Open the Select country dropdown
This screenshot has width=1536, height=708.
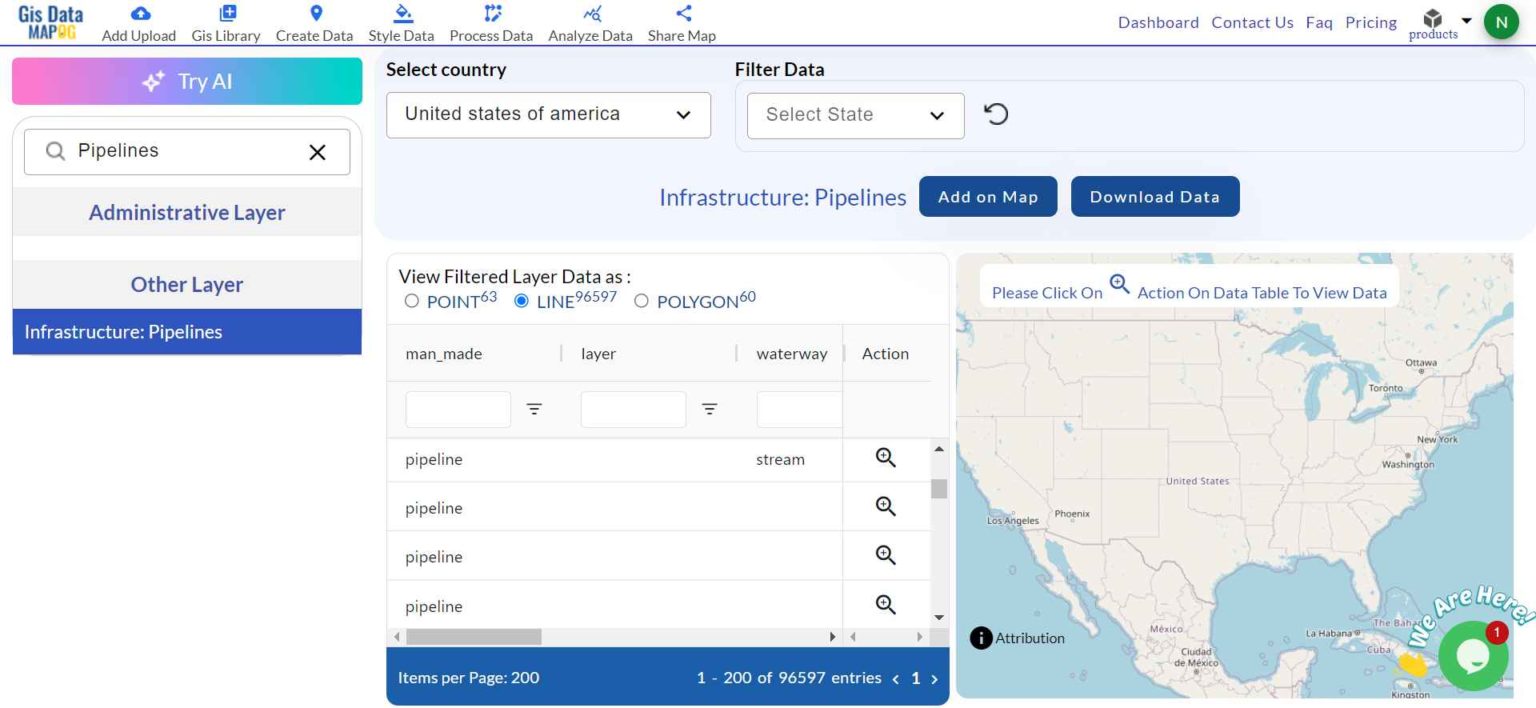548,115
